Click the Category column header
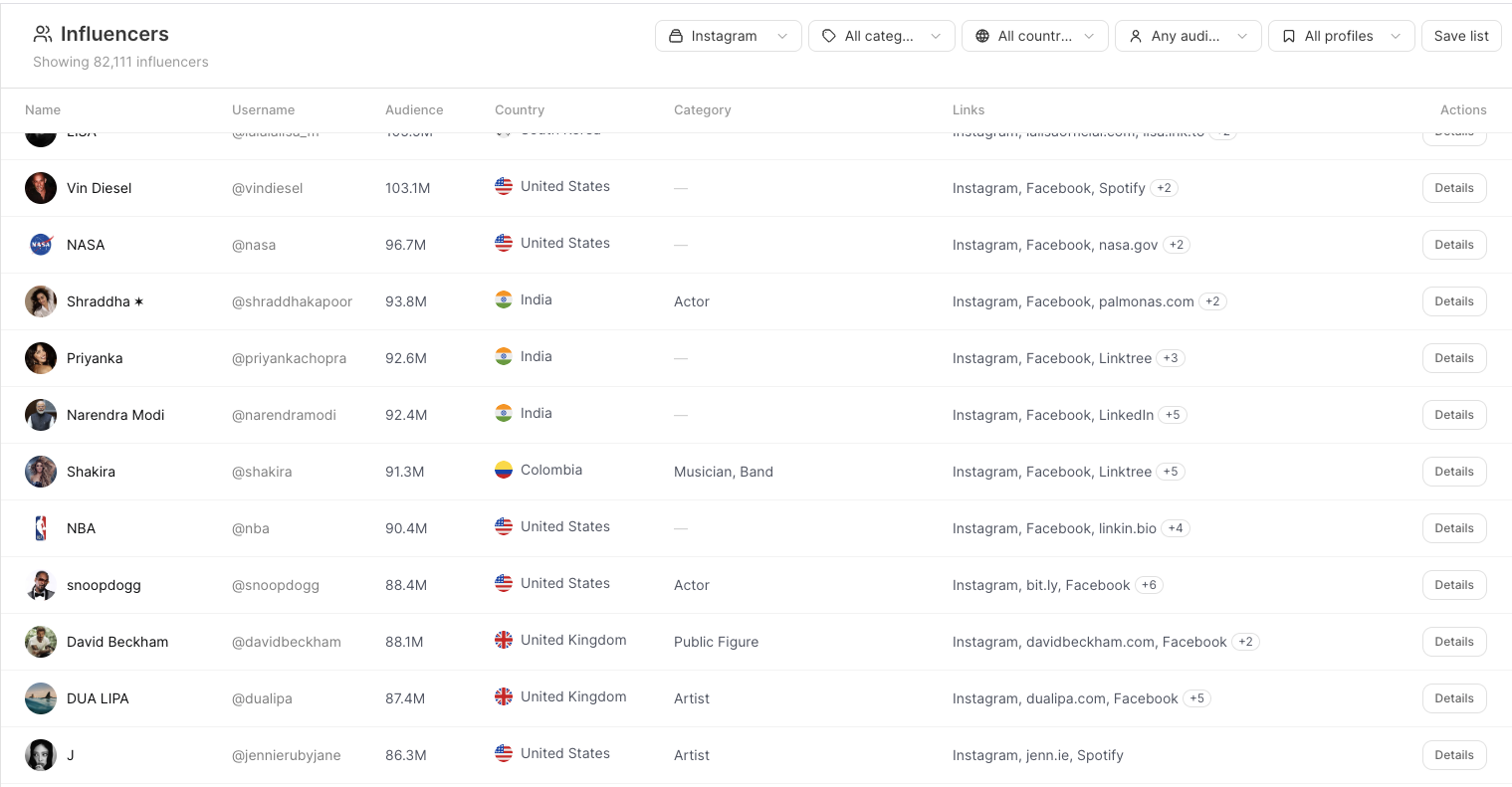Image resolution: width=1512 pixels, height=787 pixels. tap(702, 110)
